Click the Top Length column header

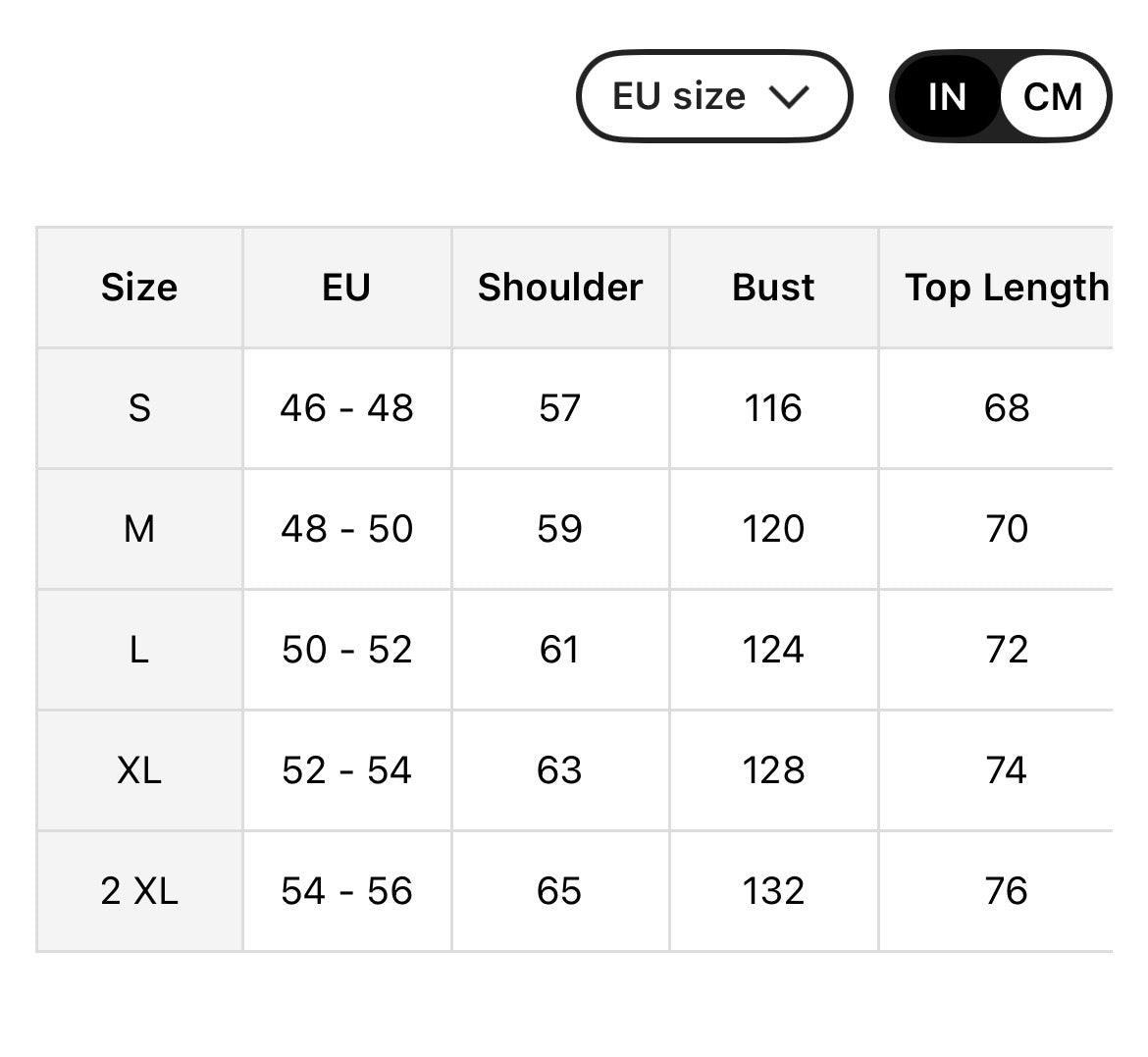pyautogui.click(x=1006, y=288)
